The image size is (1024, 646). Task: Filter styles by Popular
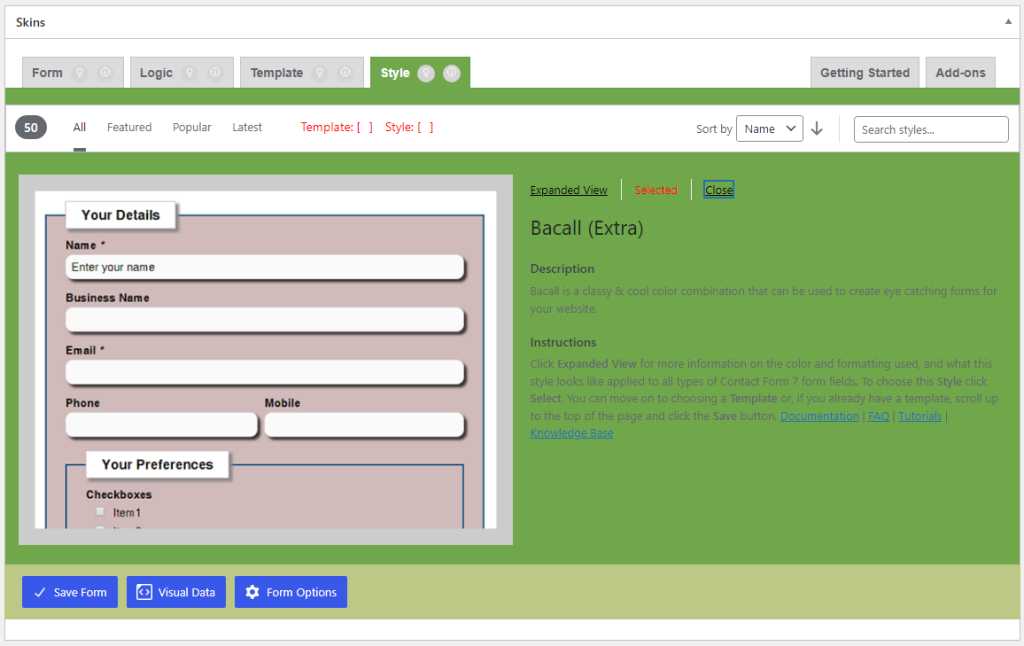[x=192, y=128]
